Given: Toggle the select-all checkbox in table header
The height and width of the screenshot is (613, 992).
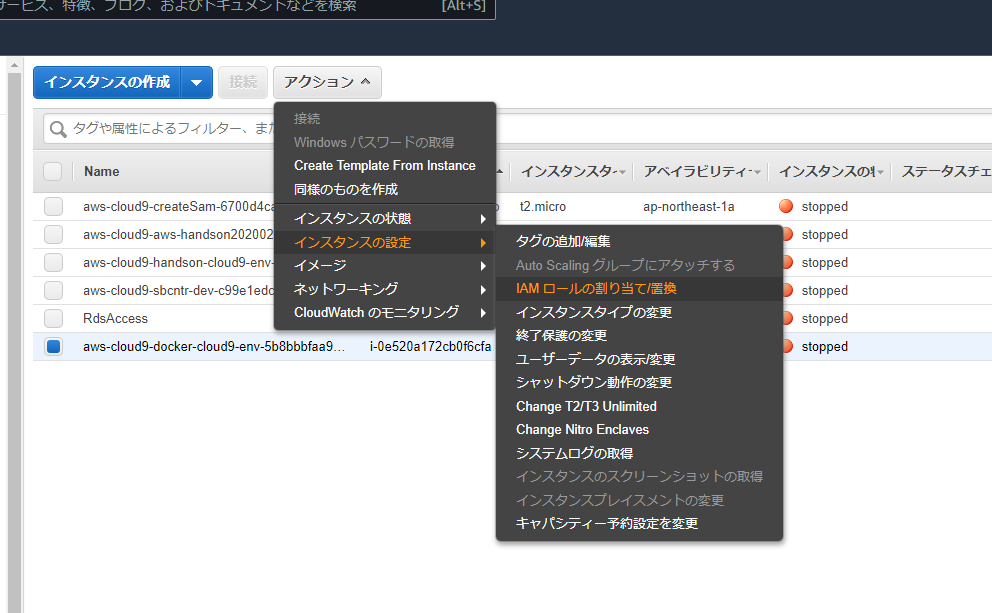Looking at the screenshot, I should coord(53,171).
